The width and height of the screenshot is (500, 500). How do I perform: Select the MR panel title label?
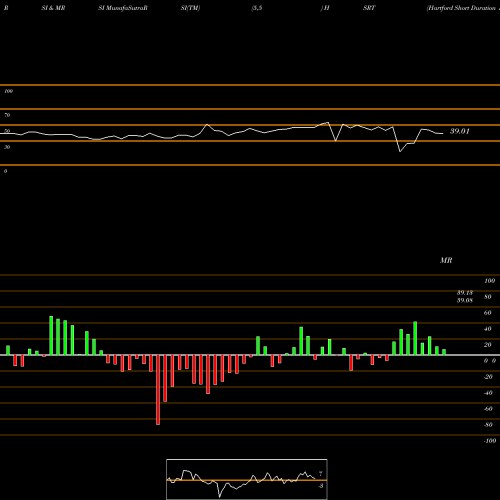(x=446, y=260)
